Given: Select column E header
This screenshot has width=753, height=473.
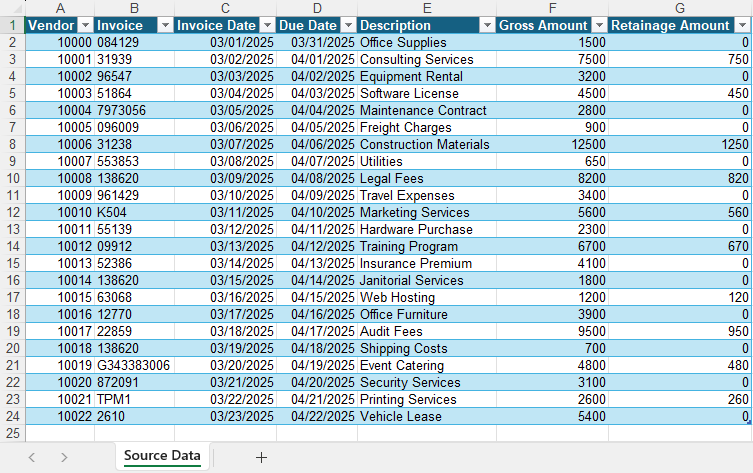Looking at the screenshot, I should [427, 8].
